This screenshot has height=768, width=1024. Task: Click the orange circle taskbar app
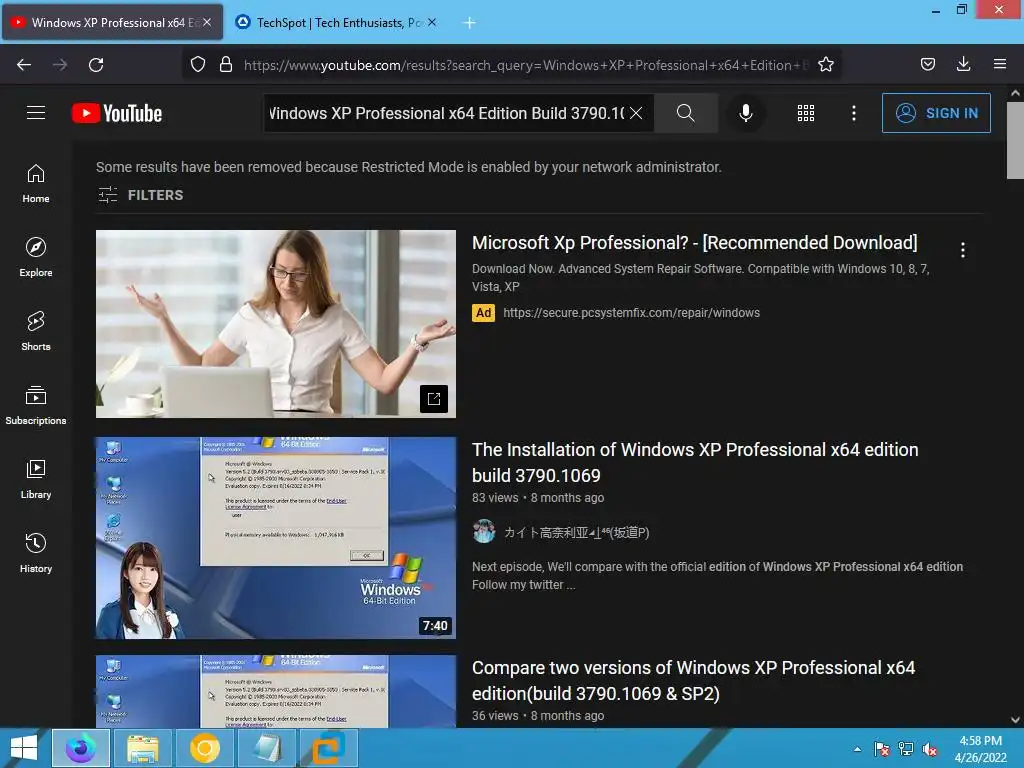point(205,748)
